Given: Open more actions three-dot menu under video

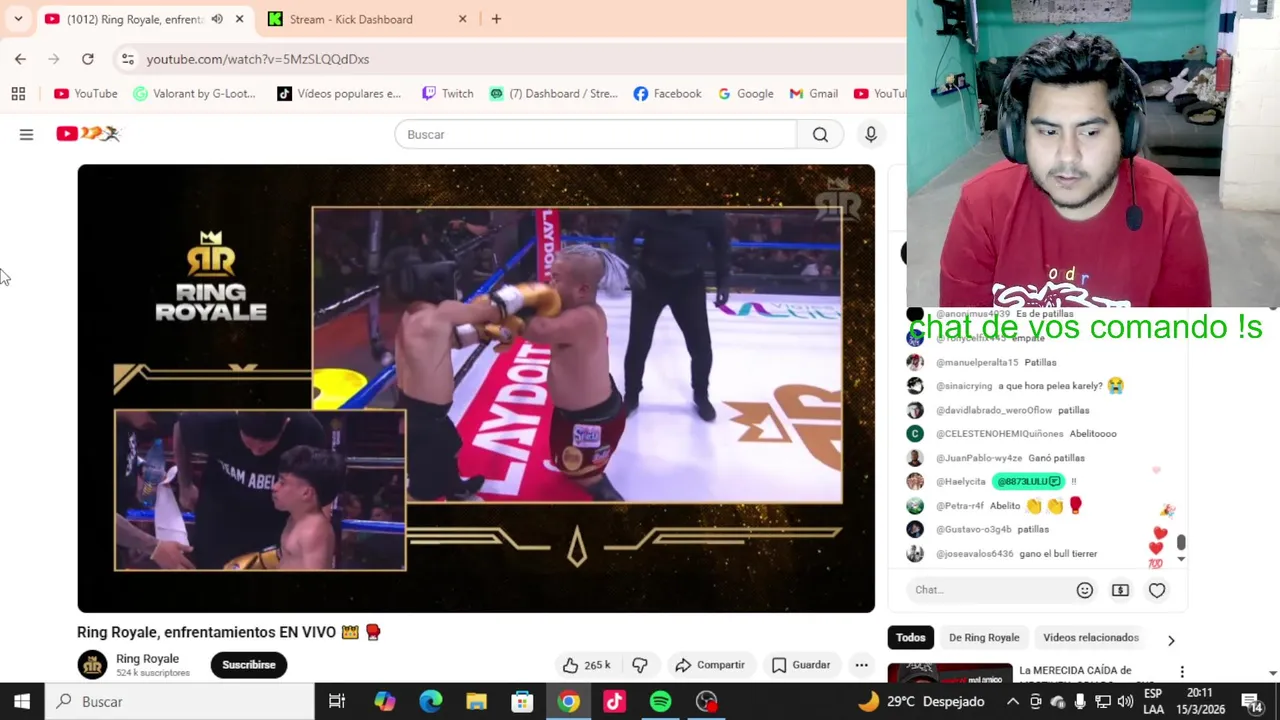Looking at the screenshot, I should click(861, 665).
